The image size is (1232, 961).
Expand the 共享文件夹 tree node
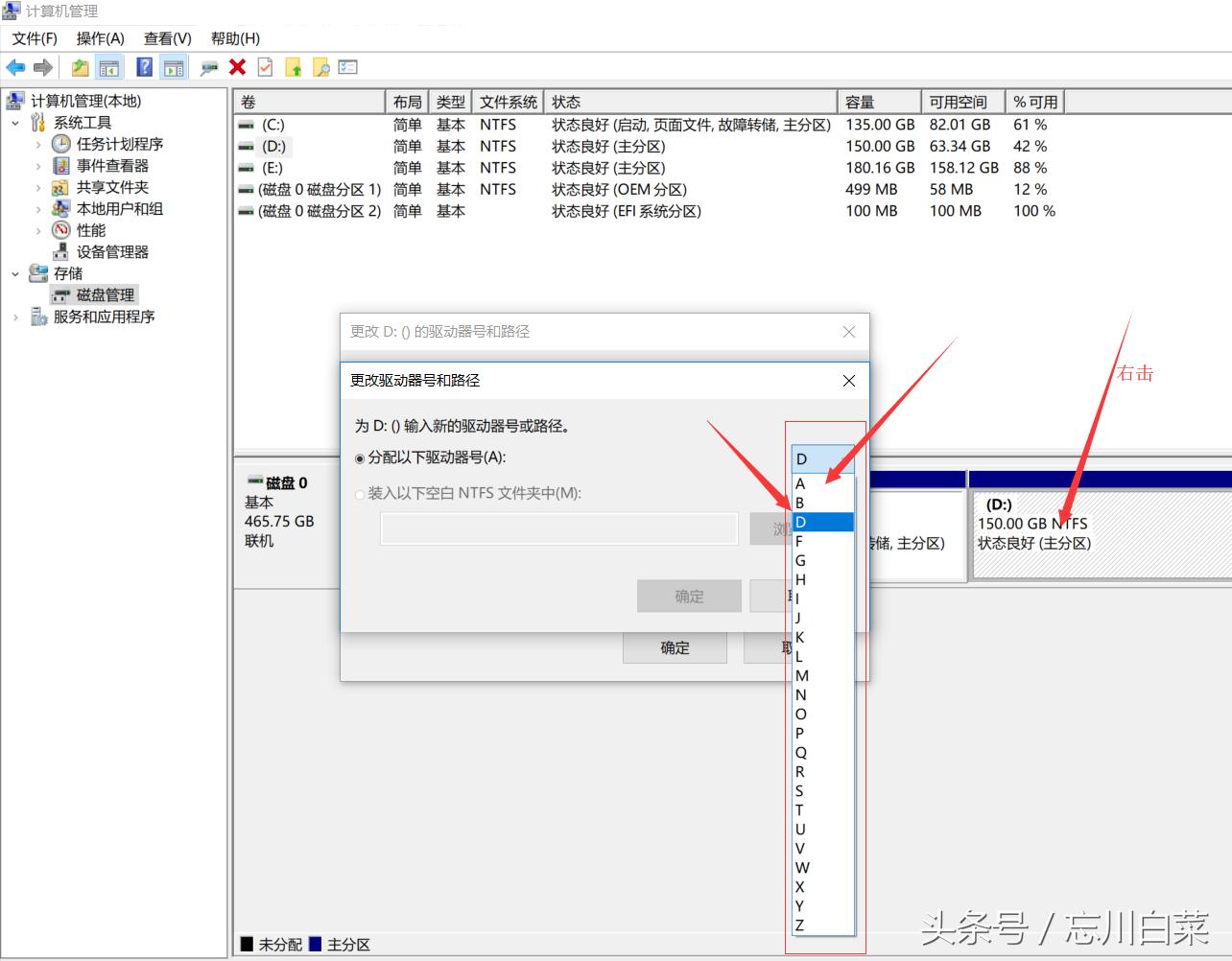pyautogui.click(x=38, y=187)
